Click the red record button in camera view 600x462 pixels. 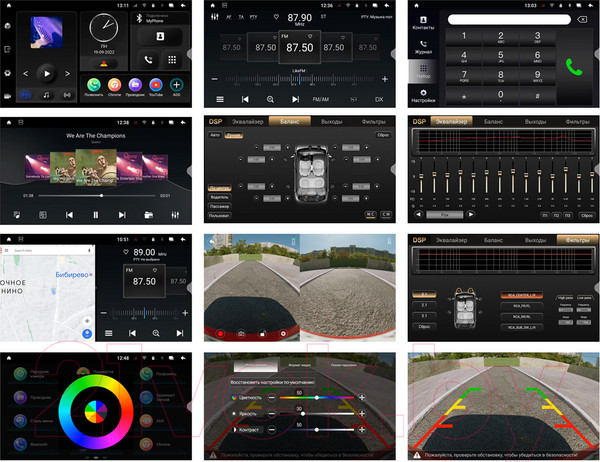click(219, 332)
